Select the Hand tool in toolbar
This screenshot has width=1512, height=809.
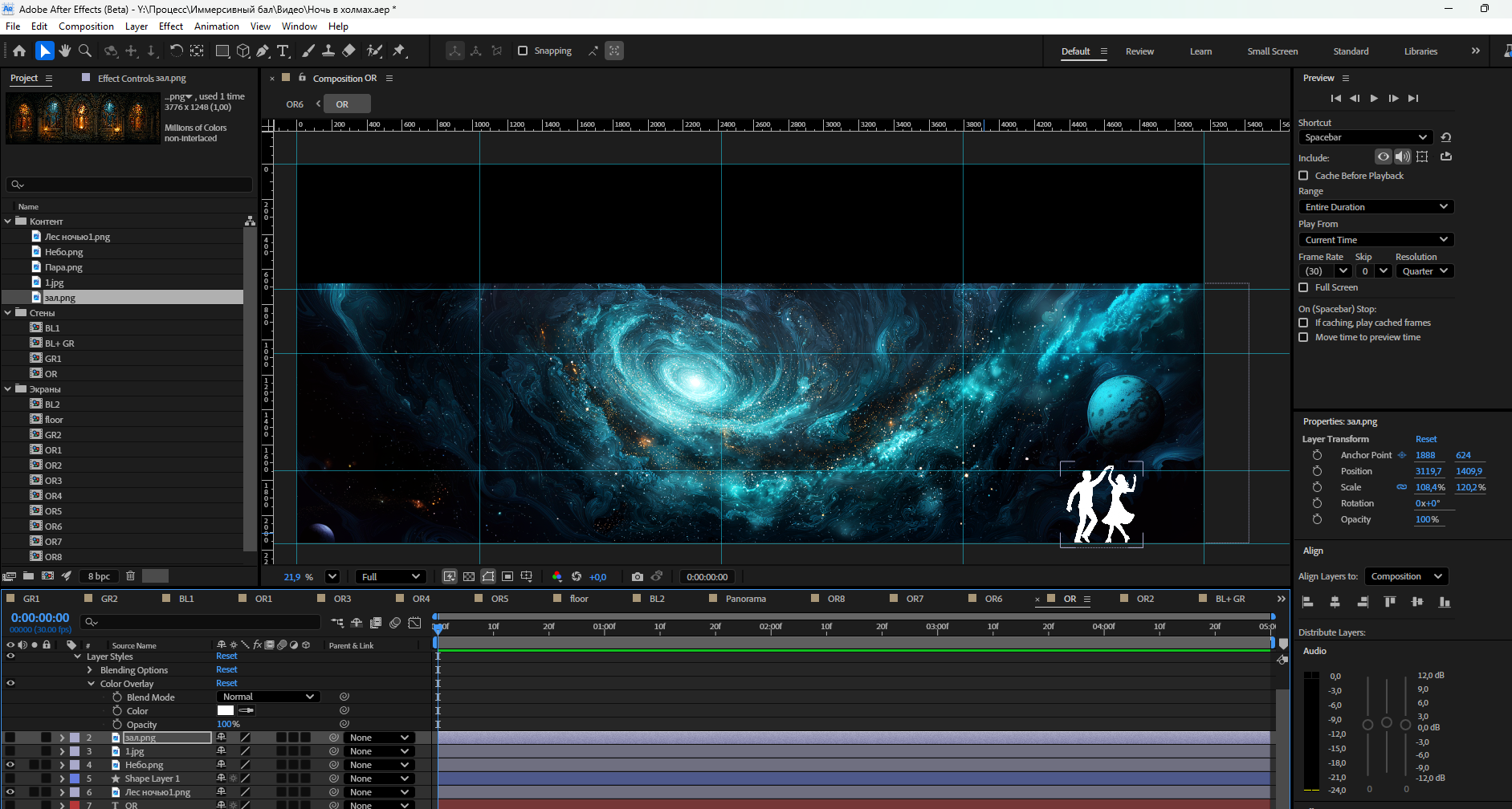pos(65,51)
